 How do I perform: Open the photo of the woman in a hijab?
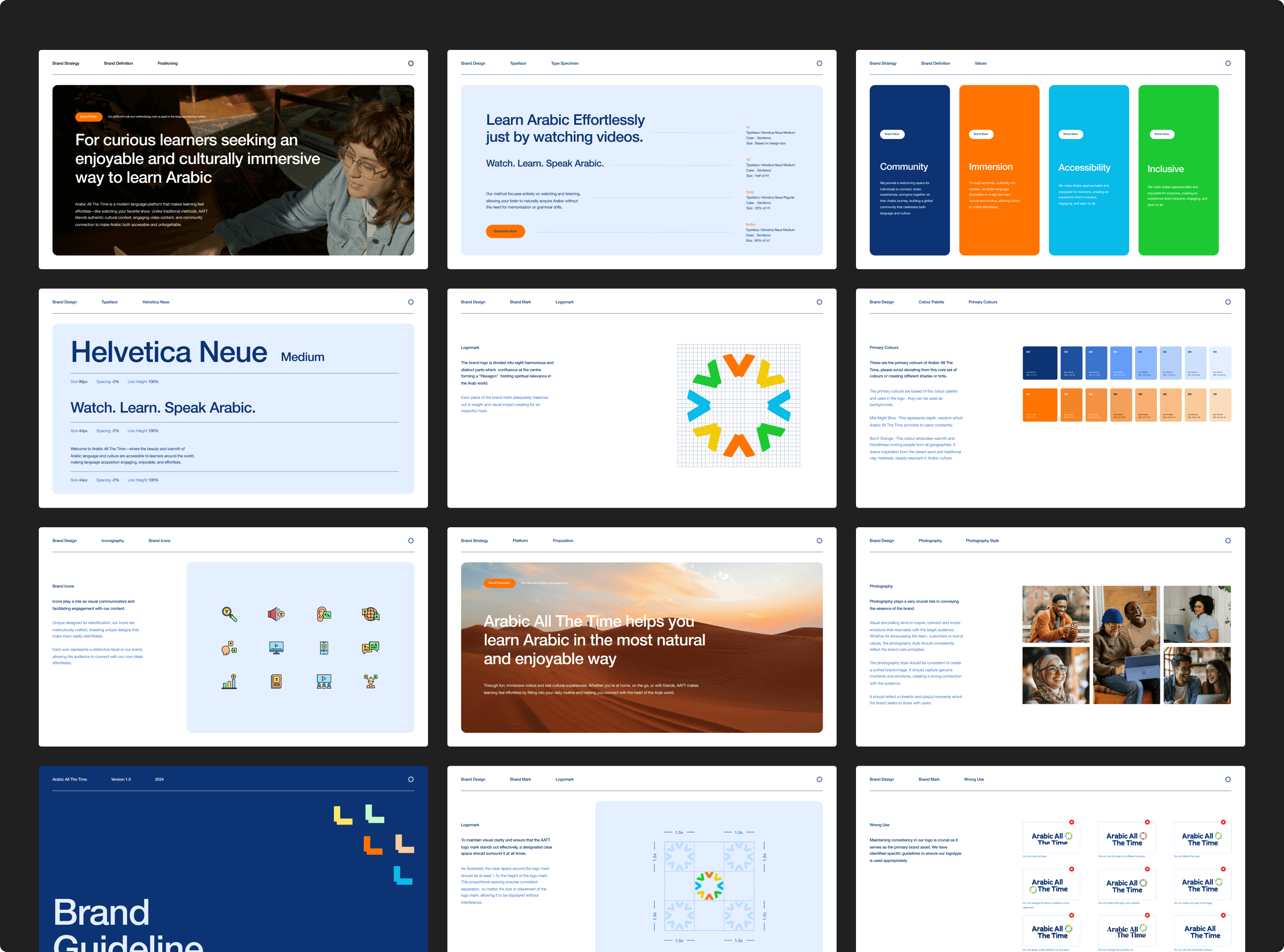pos(1056,675)
